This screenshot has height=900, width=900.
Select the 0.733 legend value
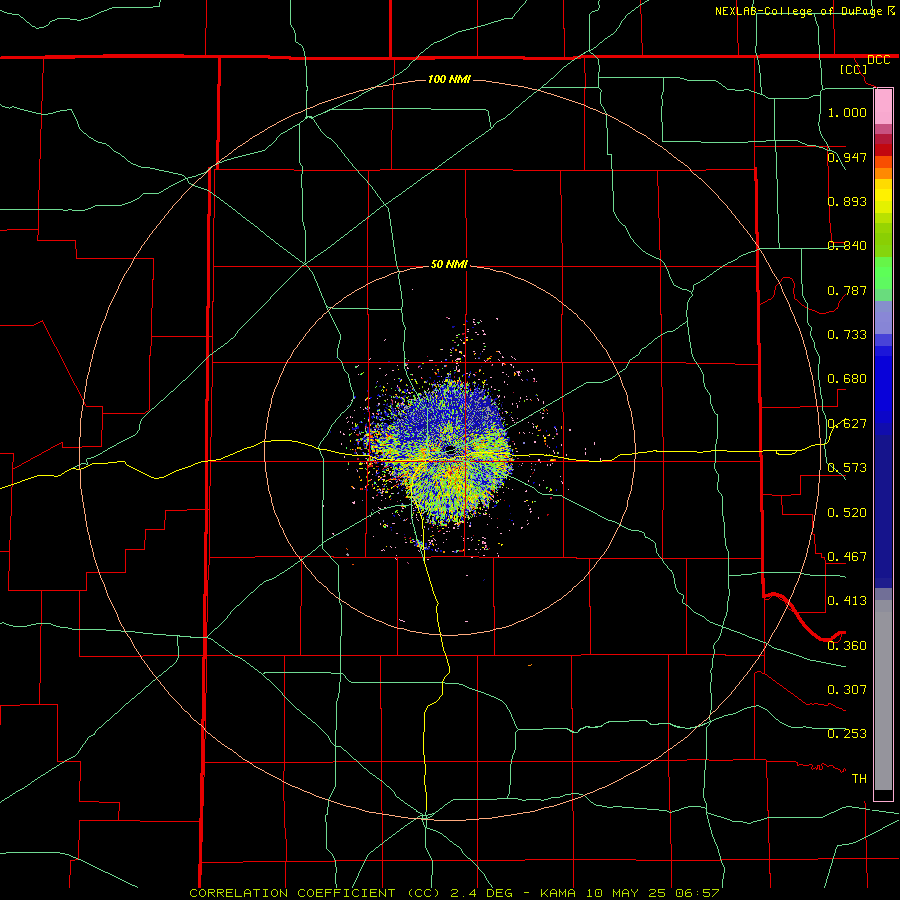click(847, 335)
